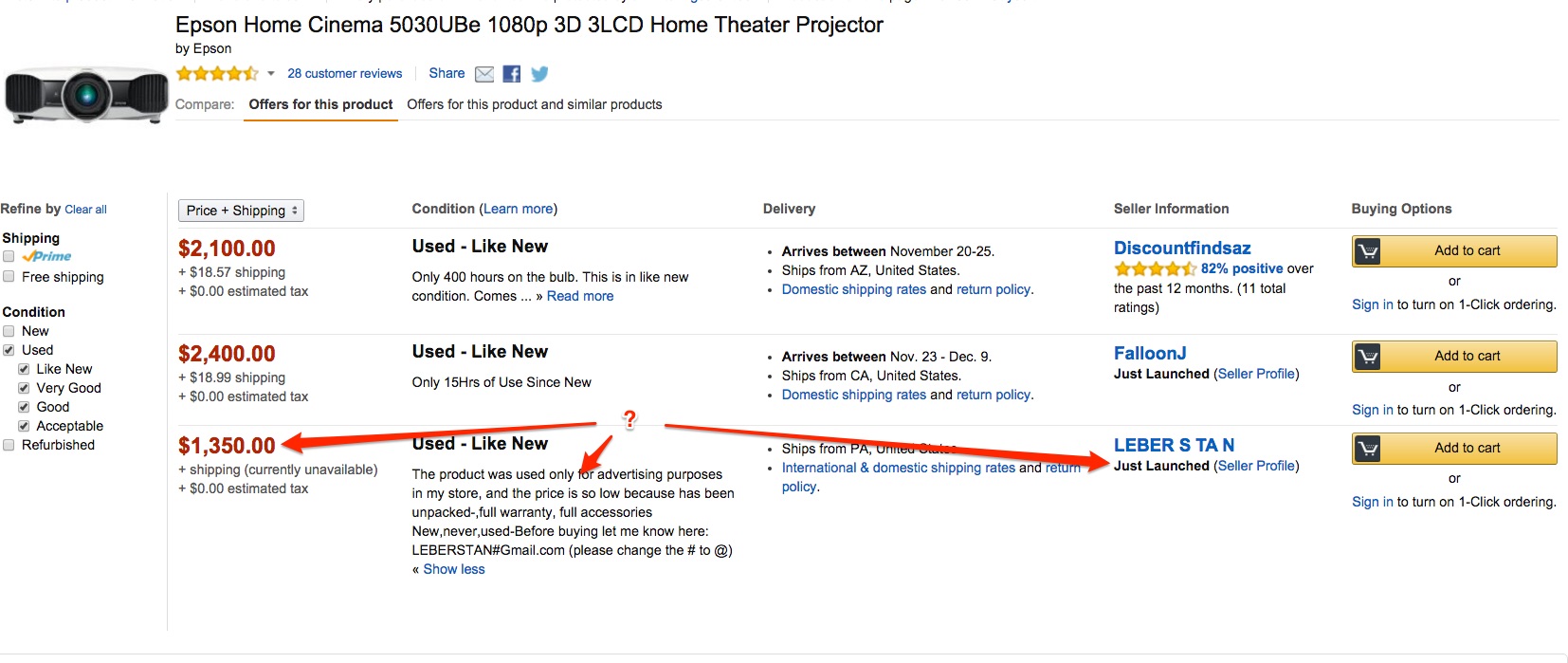Click 'Only 15Hrs of Use Since New' text
The width and height of the screenshot is (1568, 663).
[x=501, y=382]
